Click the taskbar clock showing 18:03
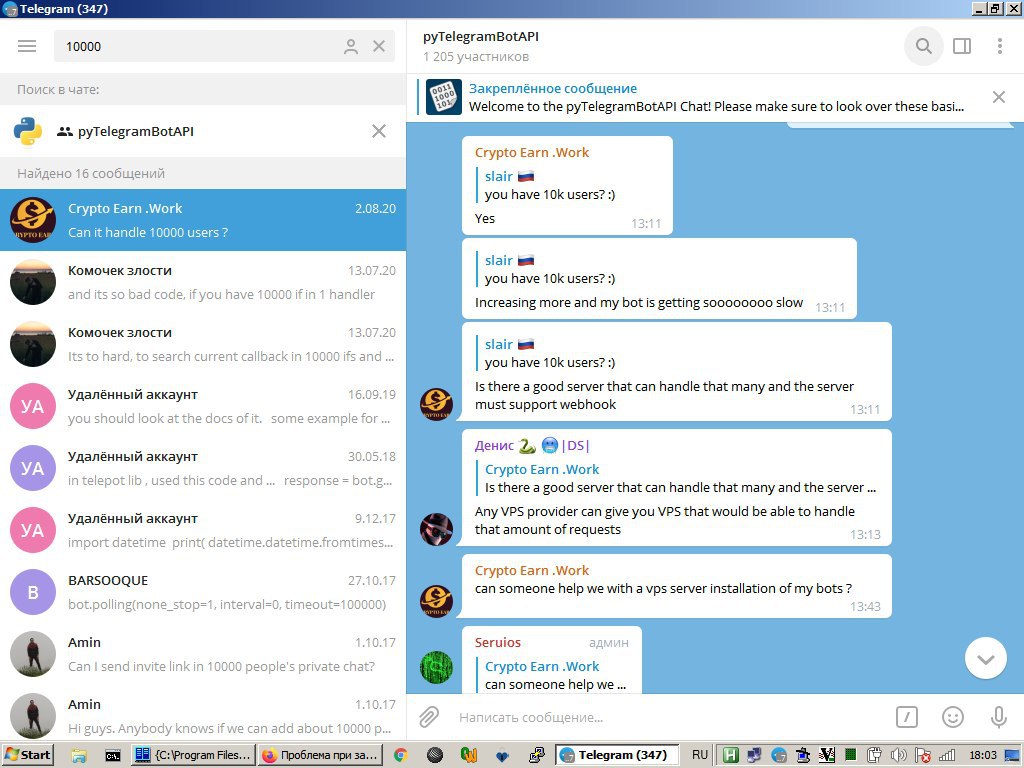 click(x=983, y=755)
